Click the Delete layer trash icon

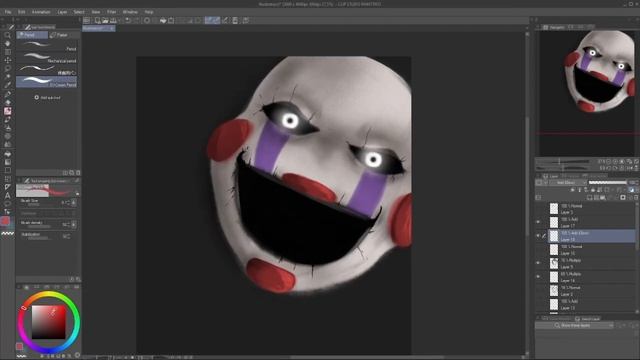(x=636, y=198)
